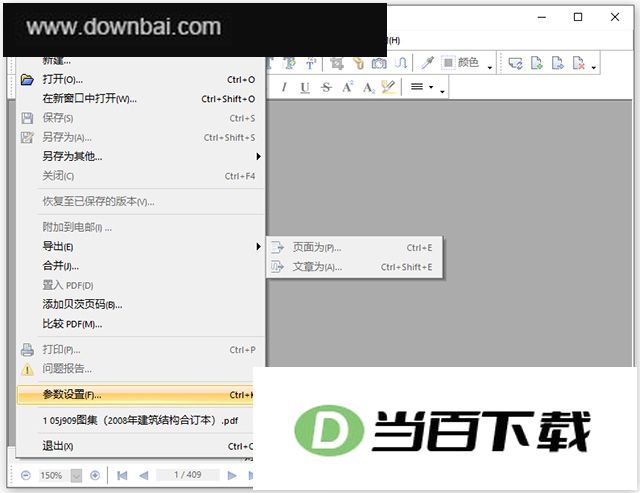The width and height of the screenshot is (640, 493).
Task: Go to first page
Action: 122,475
